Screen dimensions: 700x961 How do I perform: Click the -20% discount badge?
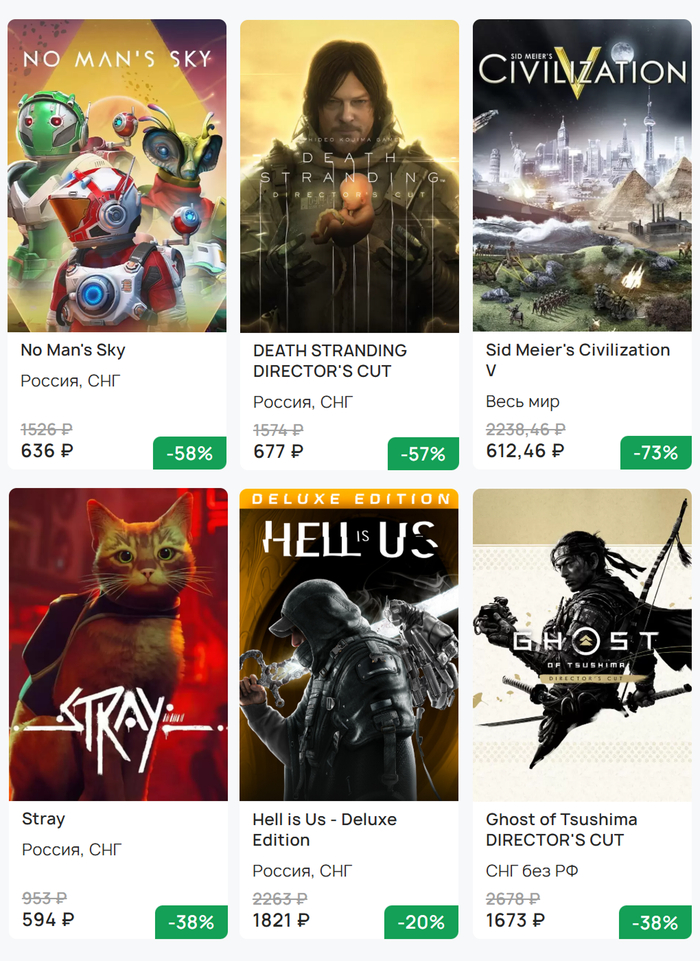(421, 922)
